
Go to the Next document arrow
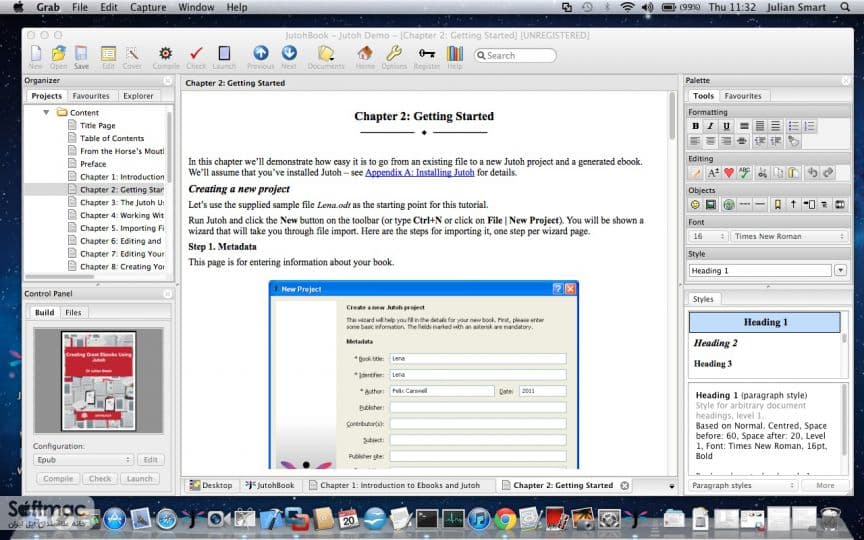coord(289,53)
